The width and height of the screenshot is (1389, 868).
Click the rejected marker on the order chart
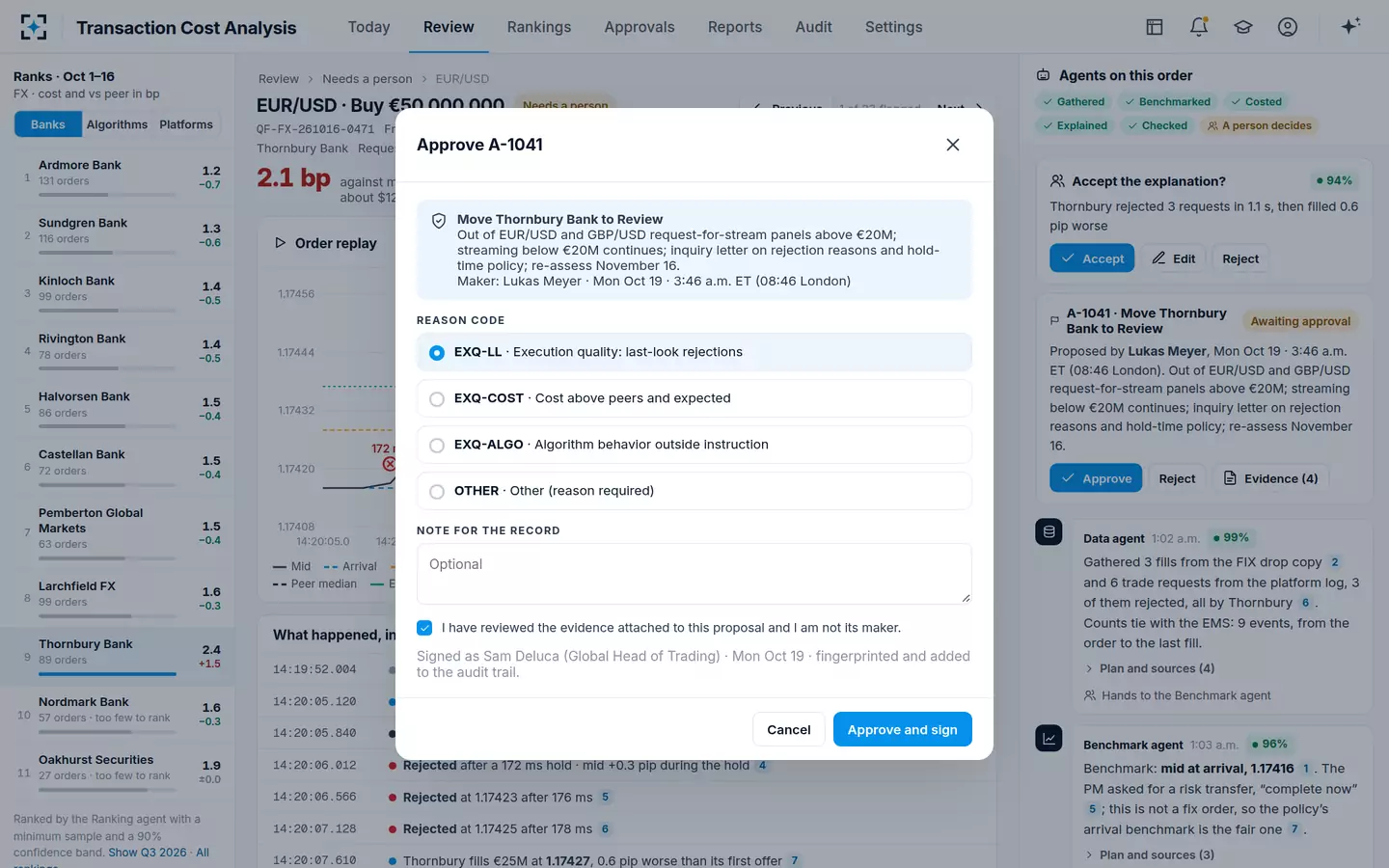pyautogui.click(x=389, y=464)
